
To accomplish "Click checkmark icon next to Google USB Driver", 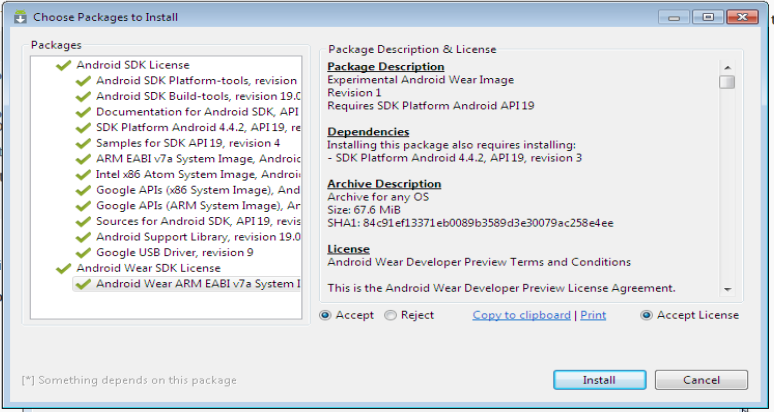I will (83, 253).
